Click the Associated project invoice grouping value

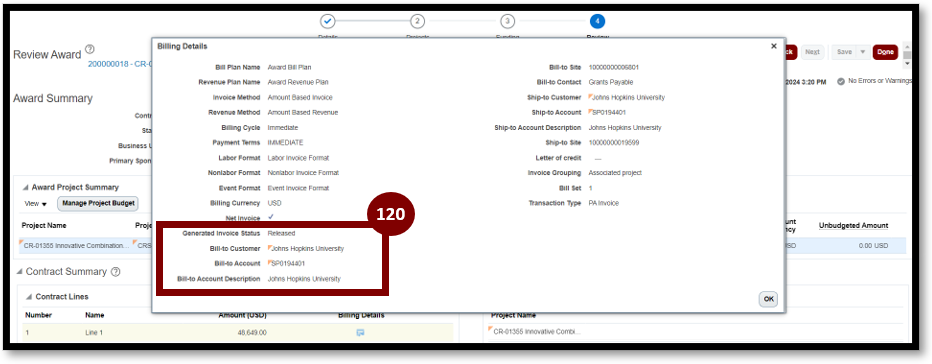pyautogui.click(x=615, y=173)
